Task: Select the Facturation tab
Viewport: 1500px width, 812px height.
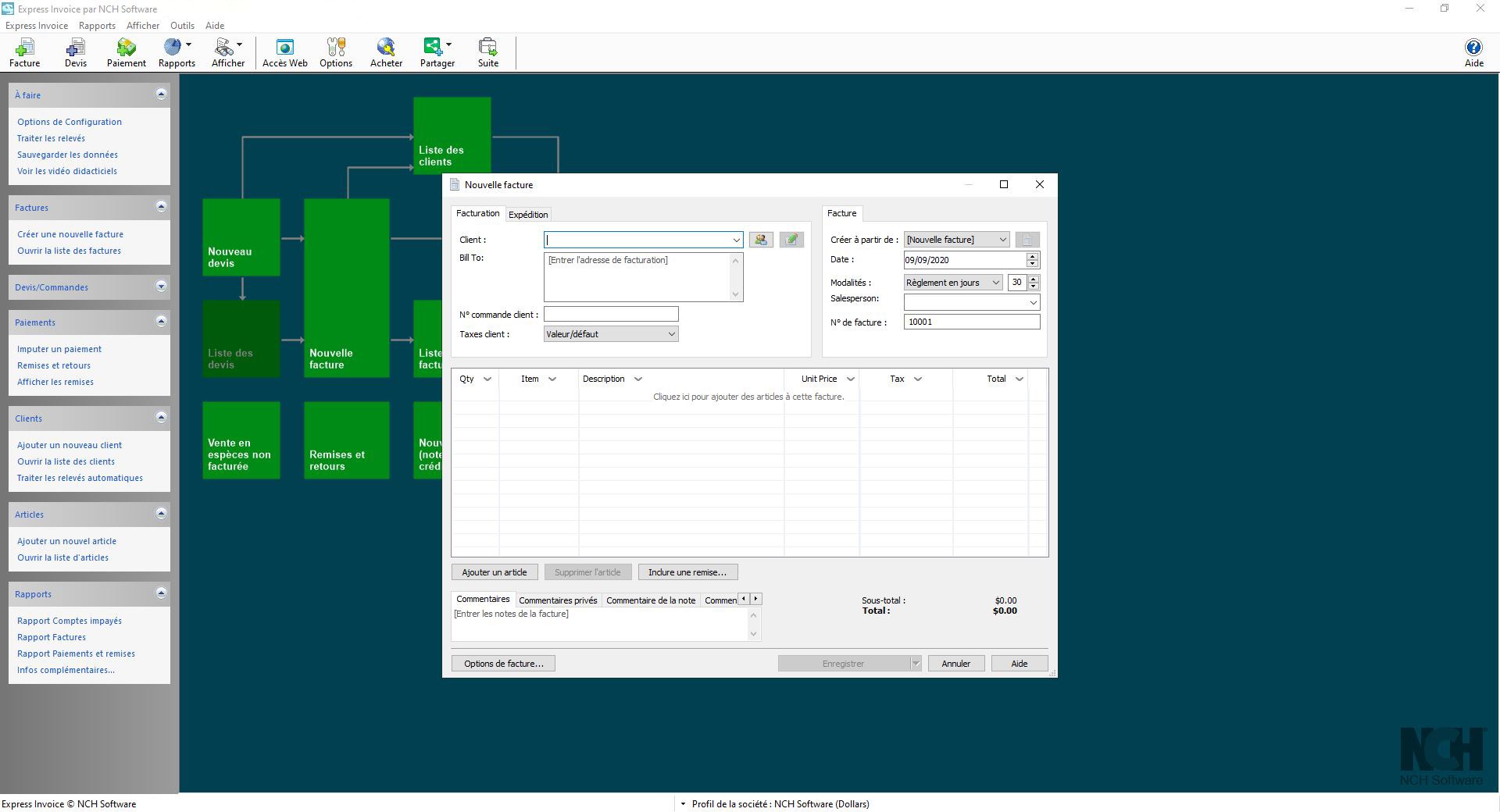Action: [x=477, y=213]
